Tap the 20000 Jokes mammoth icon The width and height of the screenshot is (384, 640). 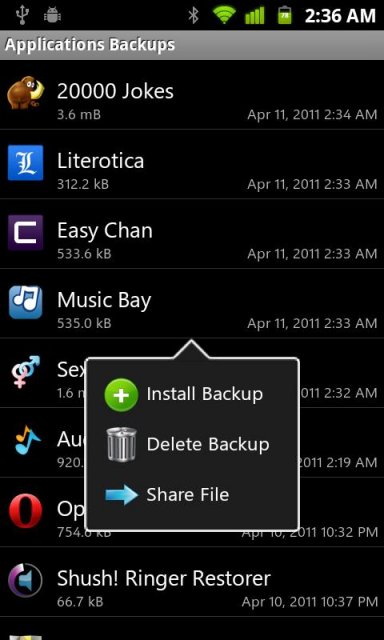(x=25, y=94)
